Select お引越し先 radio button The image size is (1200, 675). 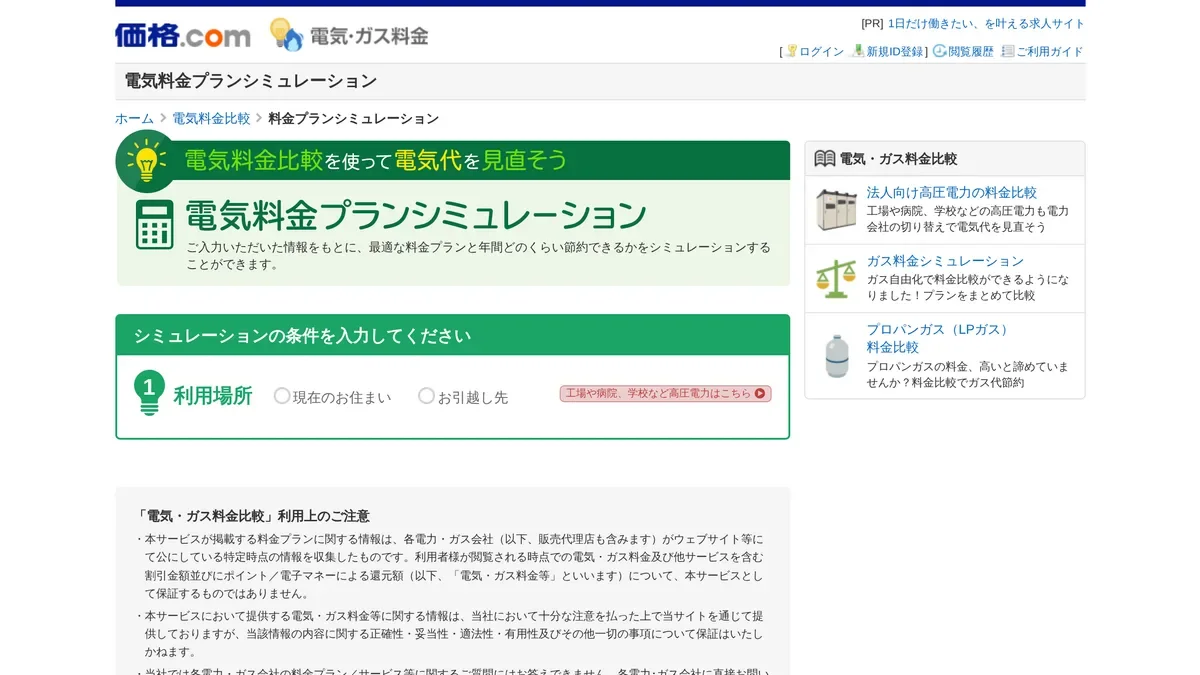click(x=427, y=396)
